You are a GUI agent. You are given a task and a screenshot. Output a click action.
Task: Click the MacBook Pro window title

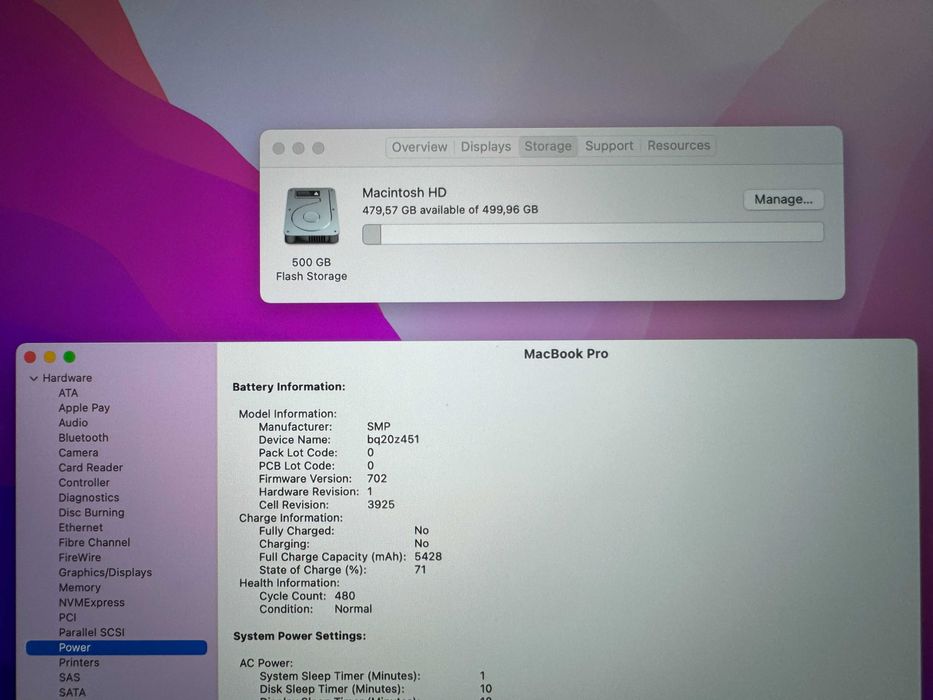click(x=566, y=354)
